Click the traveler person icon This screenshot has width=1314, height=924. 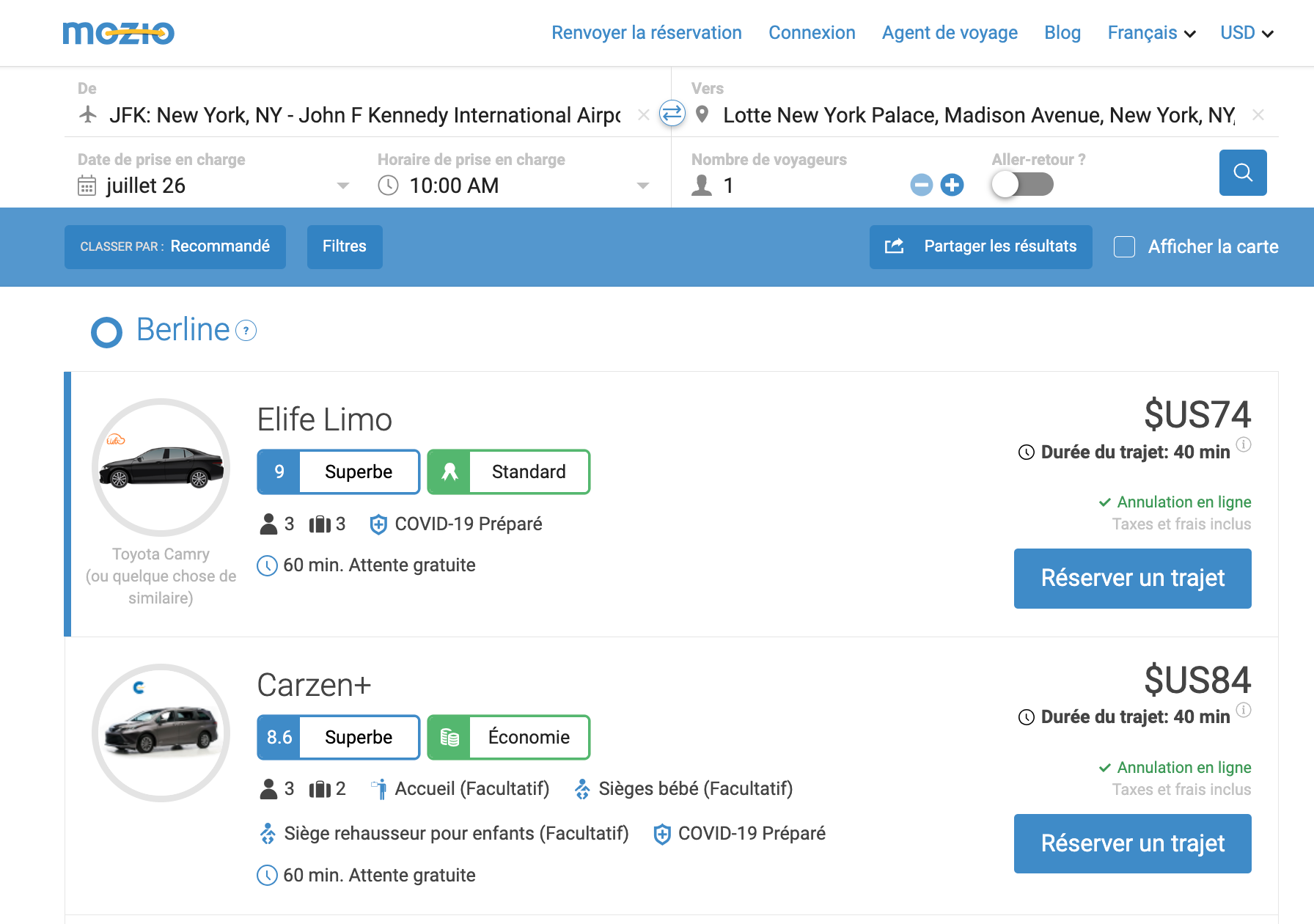click(702, 186)
